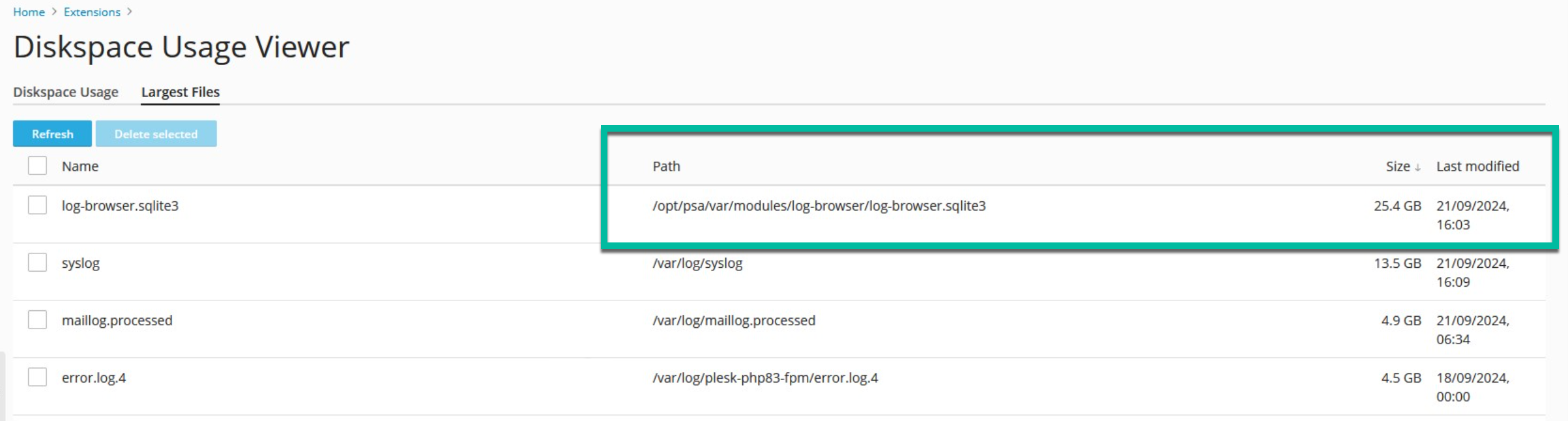
Task: Toggle the select-all checkbox in header
Action: click(x=37, y=166)
